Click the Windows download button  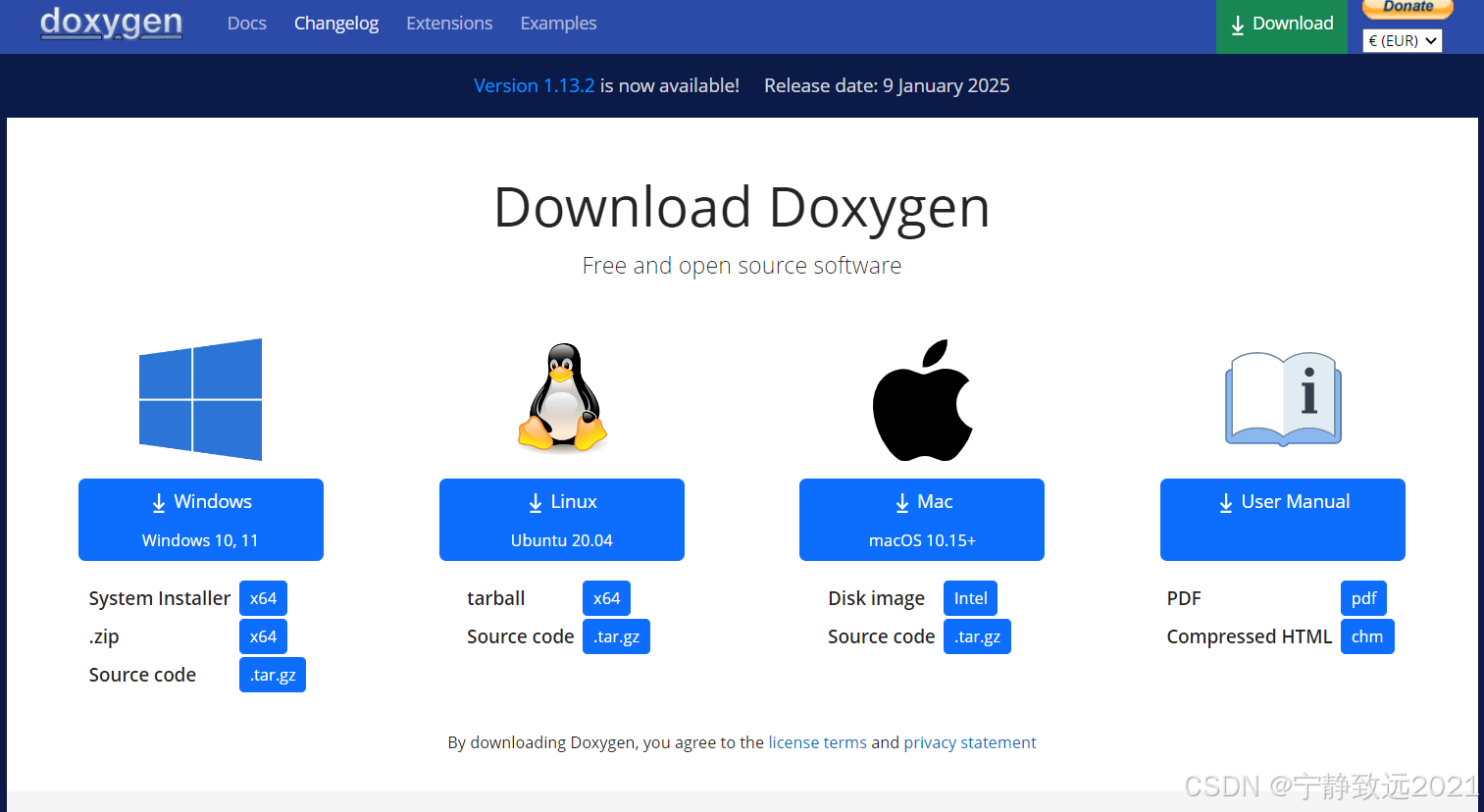pos(201,520)
